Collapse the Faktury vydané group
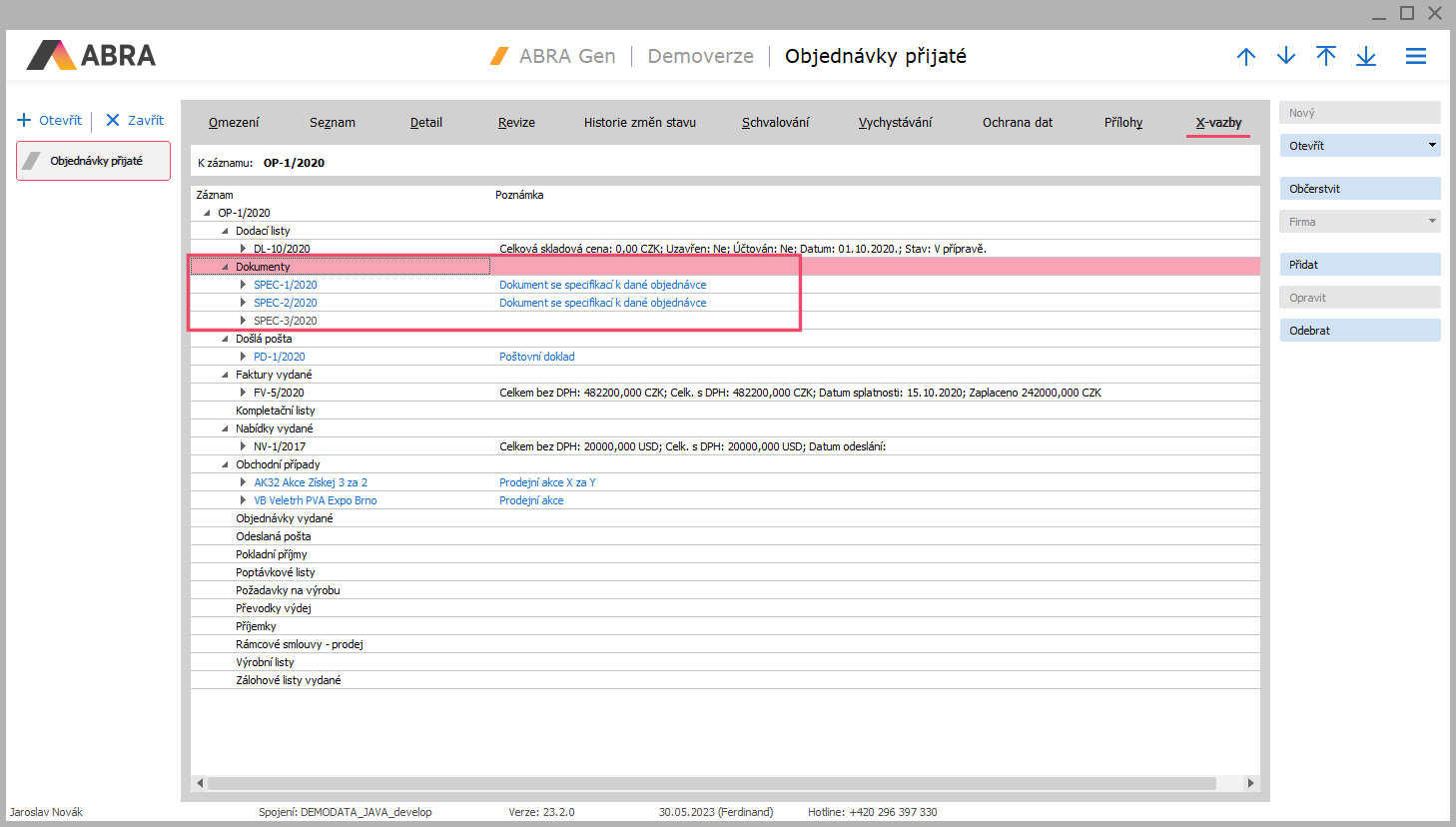Viewport: 1456px width, 827px height. click(225, 375)
